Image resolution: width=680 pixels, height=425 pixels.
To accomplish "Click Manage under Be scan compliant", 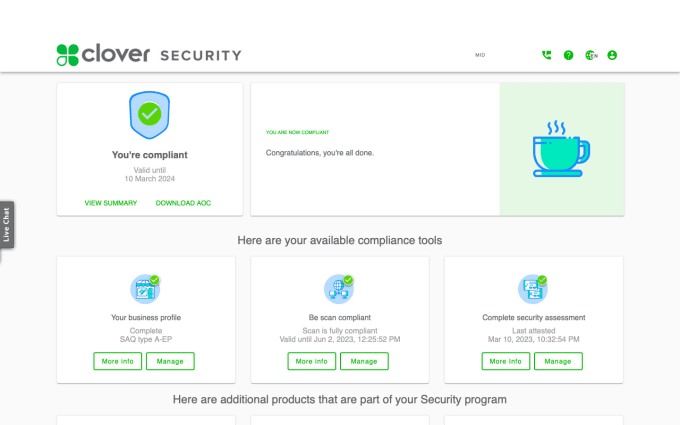I will pos(364,361).
